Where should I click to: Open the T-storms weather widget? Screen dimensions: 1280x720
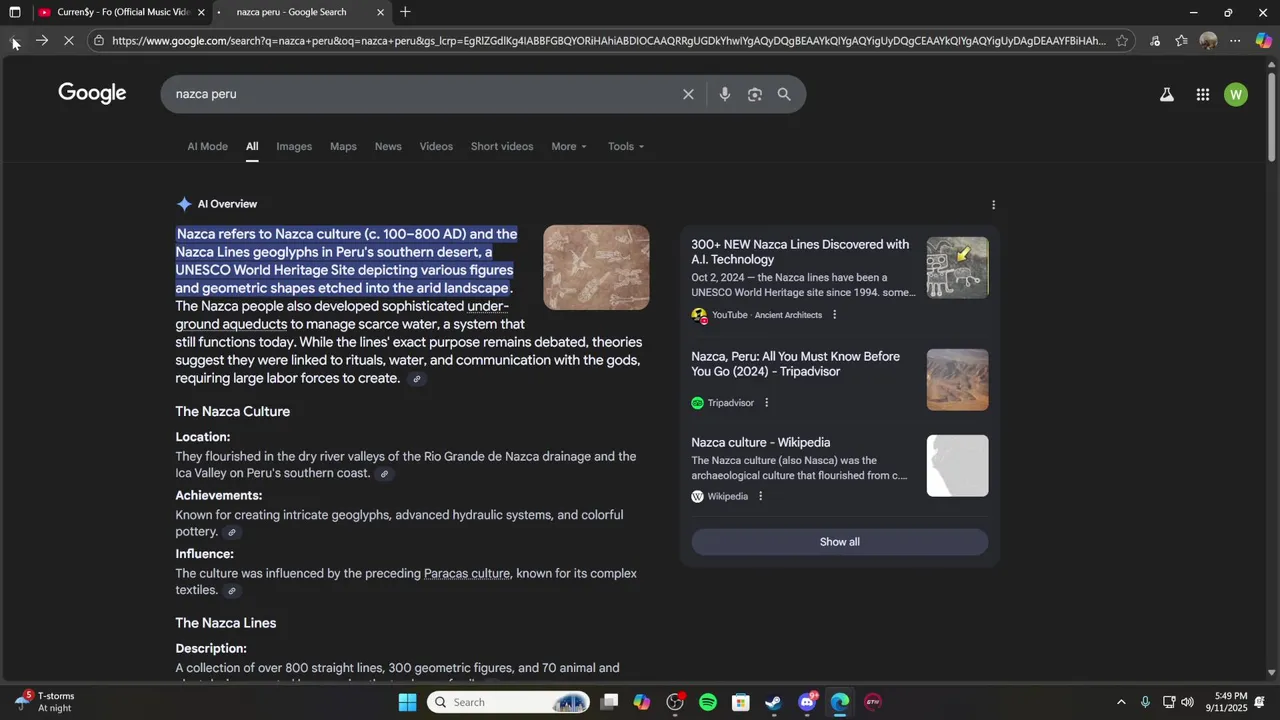click(45, 702)
